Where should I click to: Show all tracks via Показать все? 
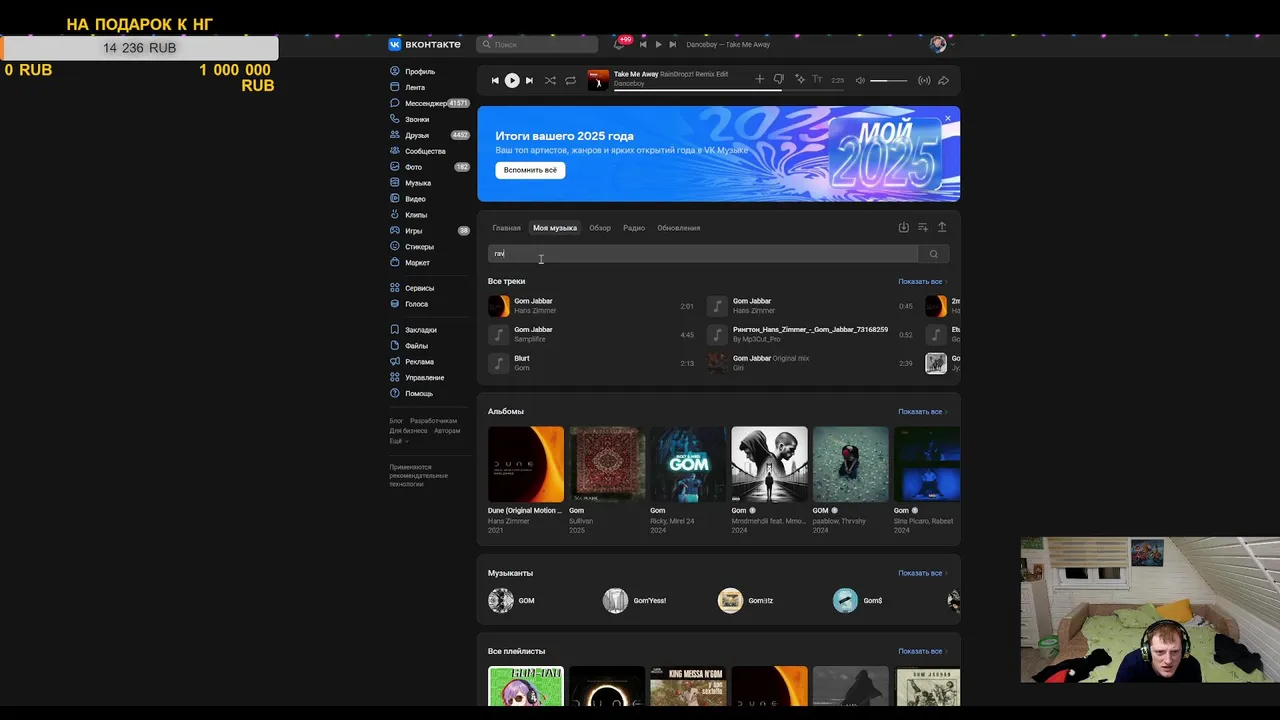click(x=922, y=282)
